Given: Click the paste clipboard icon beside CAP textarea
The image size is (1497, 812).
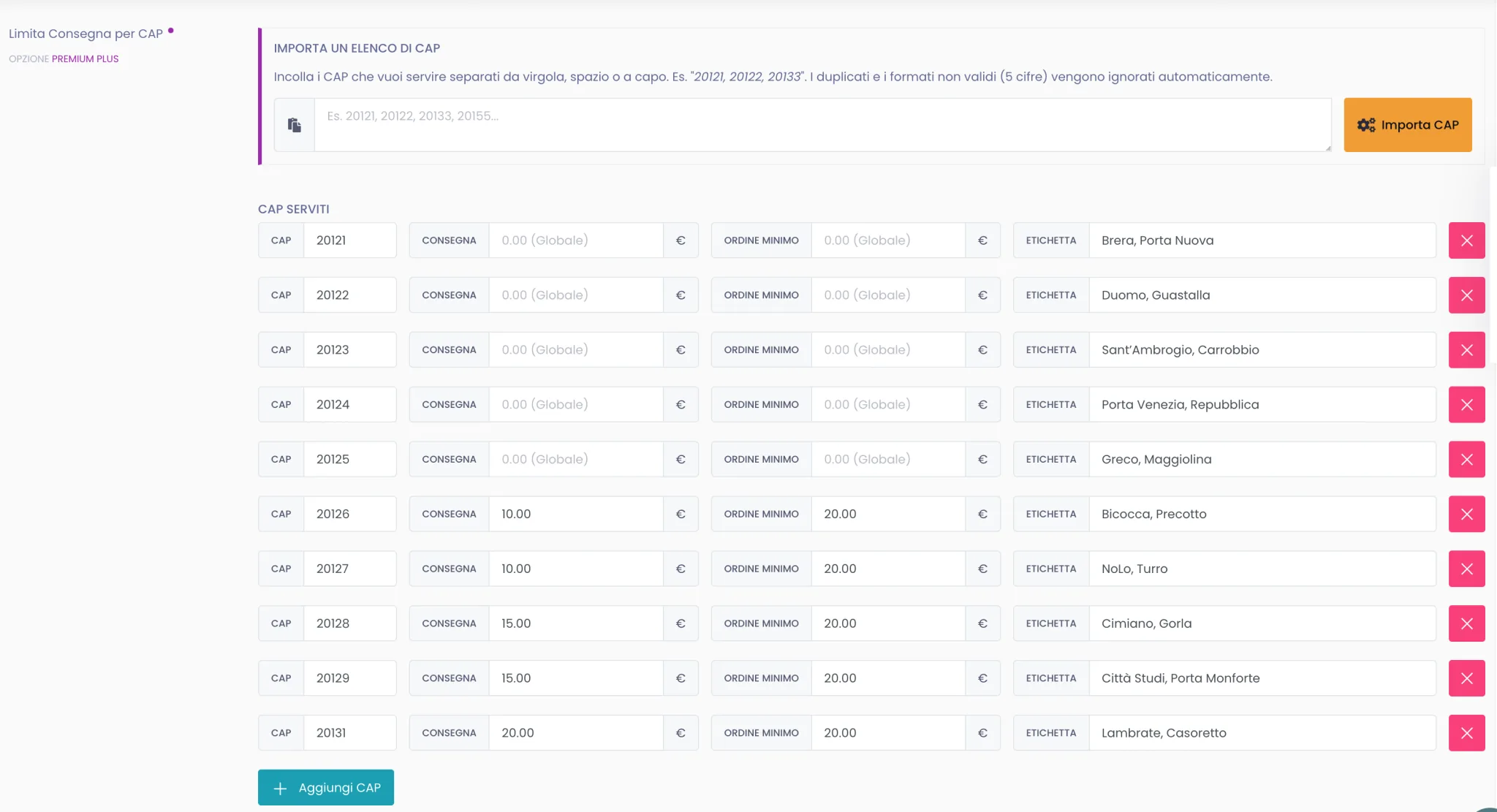Looking at the screenshot, I should click(x=295, y=125).
